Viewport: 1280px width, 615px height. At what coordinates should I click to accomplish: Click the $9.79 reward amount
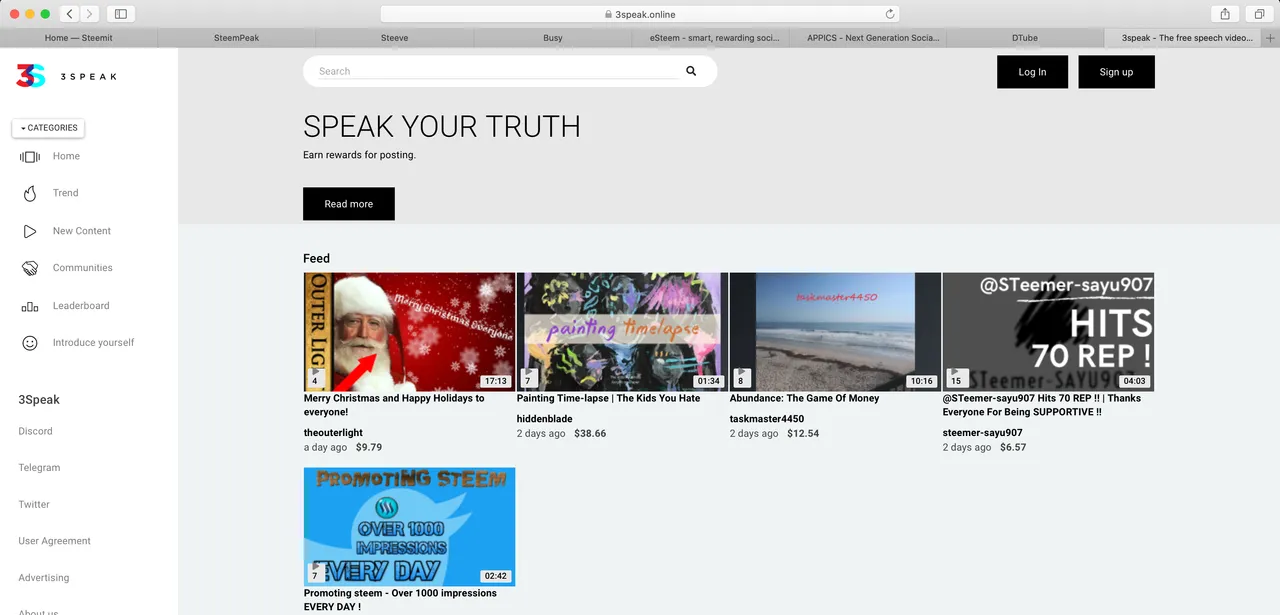click(x=369, y=448)
